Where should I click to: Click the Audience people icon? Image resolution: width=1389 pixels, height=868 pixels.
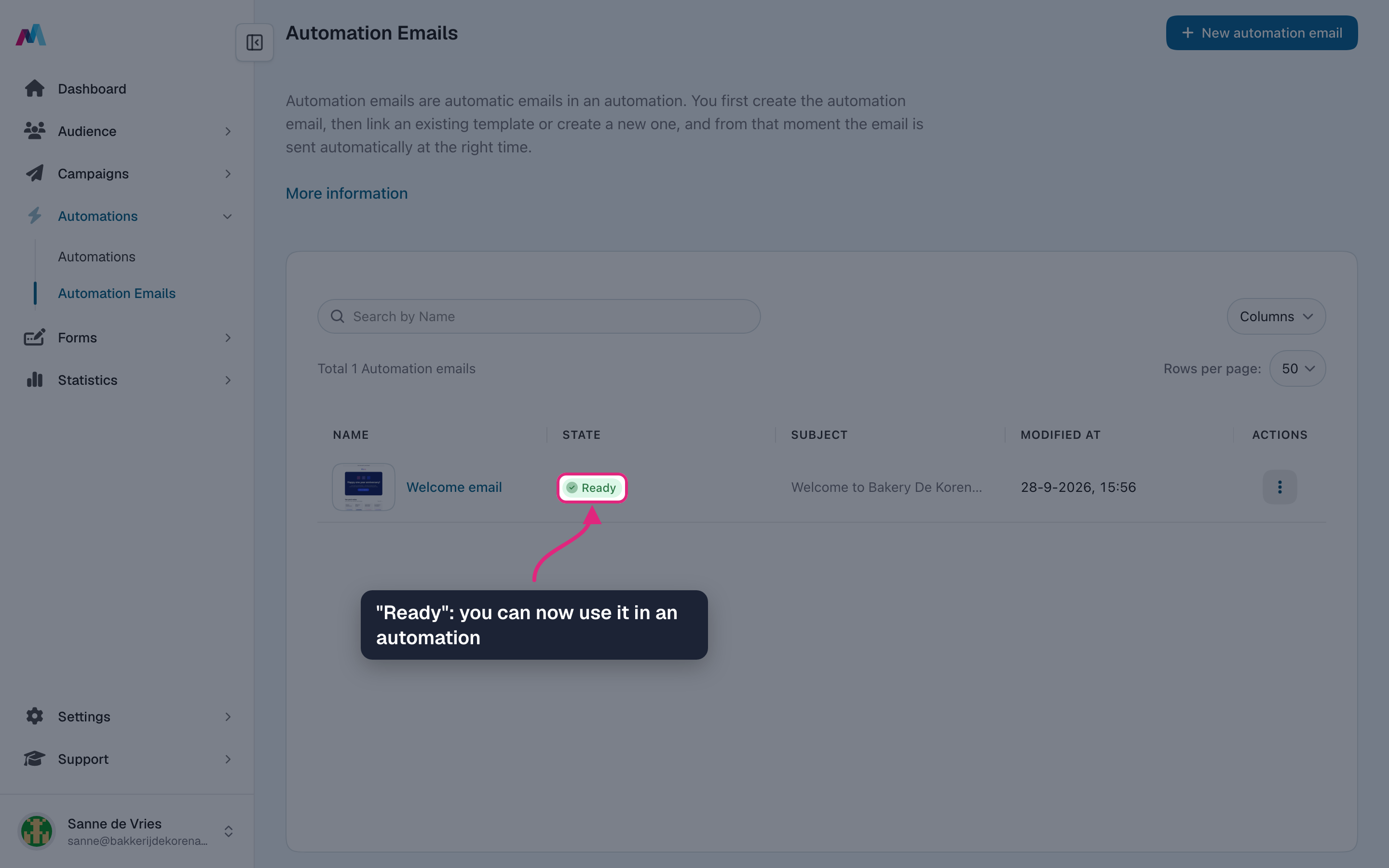tap(34, 131)
